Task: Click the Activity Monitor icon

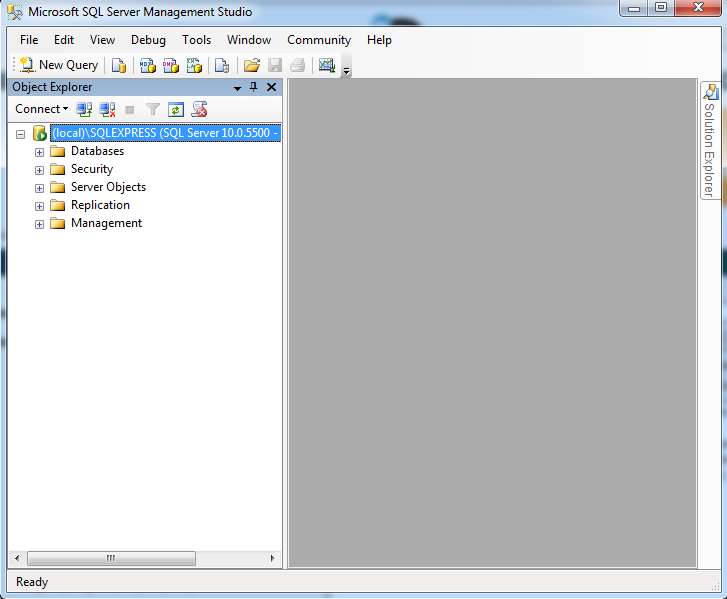Action: tap(327, 65)
